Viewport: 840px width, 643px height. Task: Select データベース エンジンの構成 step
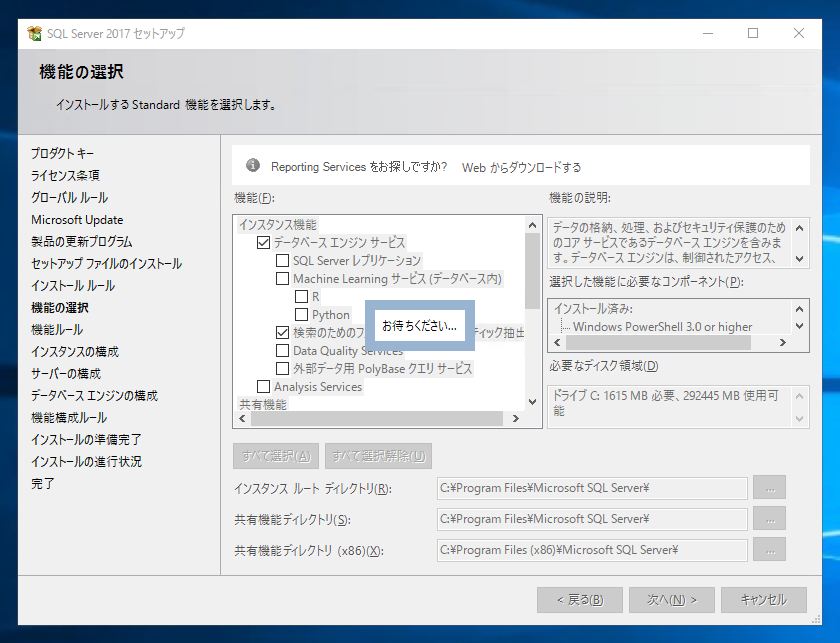click(94, 395)
